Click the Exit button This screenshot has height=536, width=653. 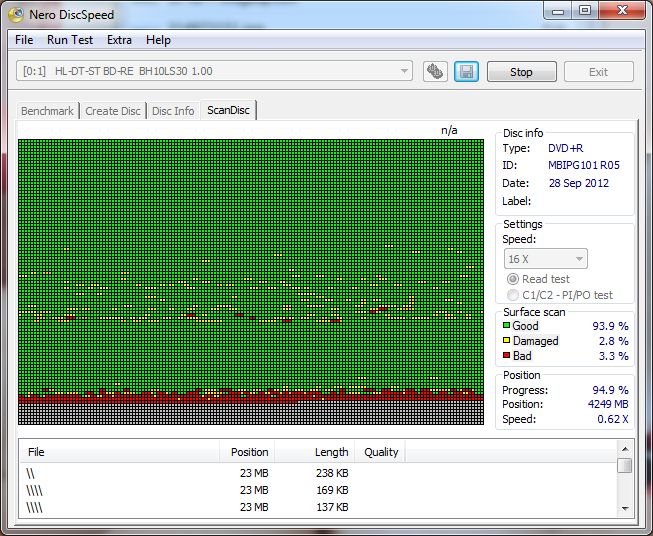click(x=598, y=72)
